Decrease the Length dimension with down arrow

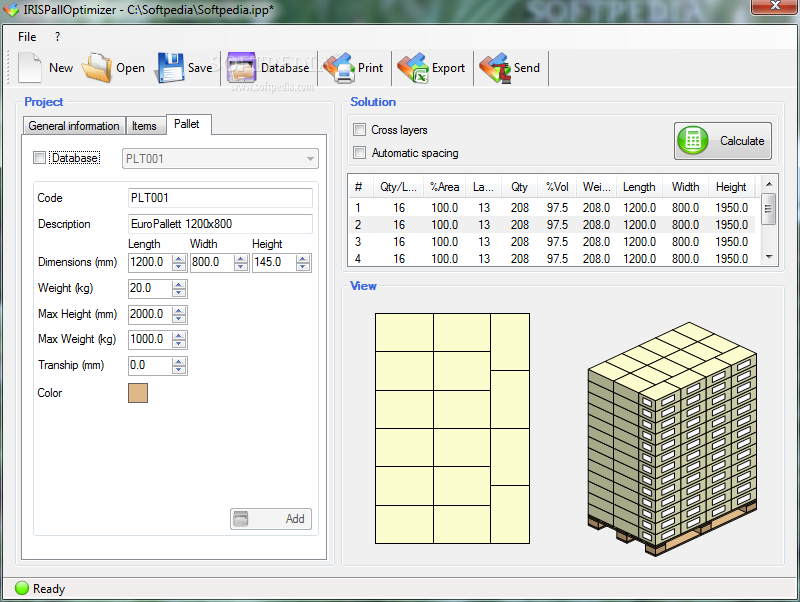tap(179, 267)
